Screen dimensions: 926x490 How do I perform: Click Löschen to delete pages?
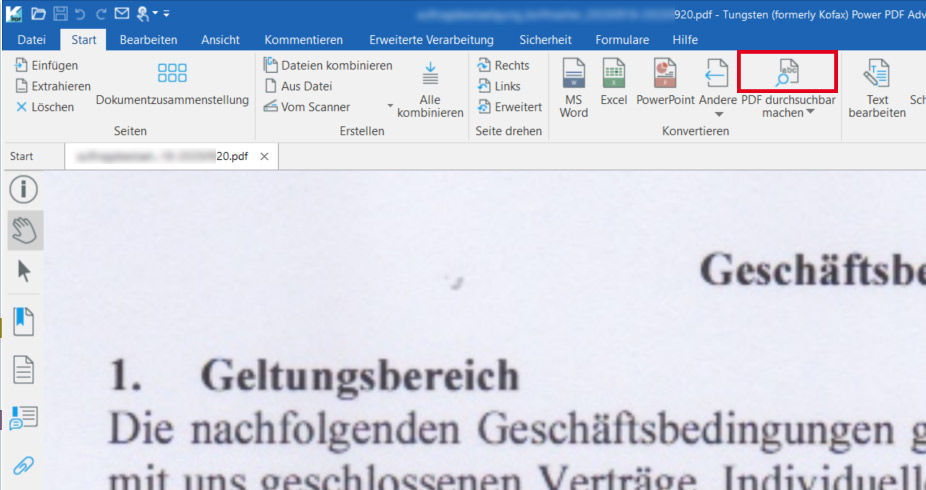(45, 107)
